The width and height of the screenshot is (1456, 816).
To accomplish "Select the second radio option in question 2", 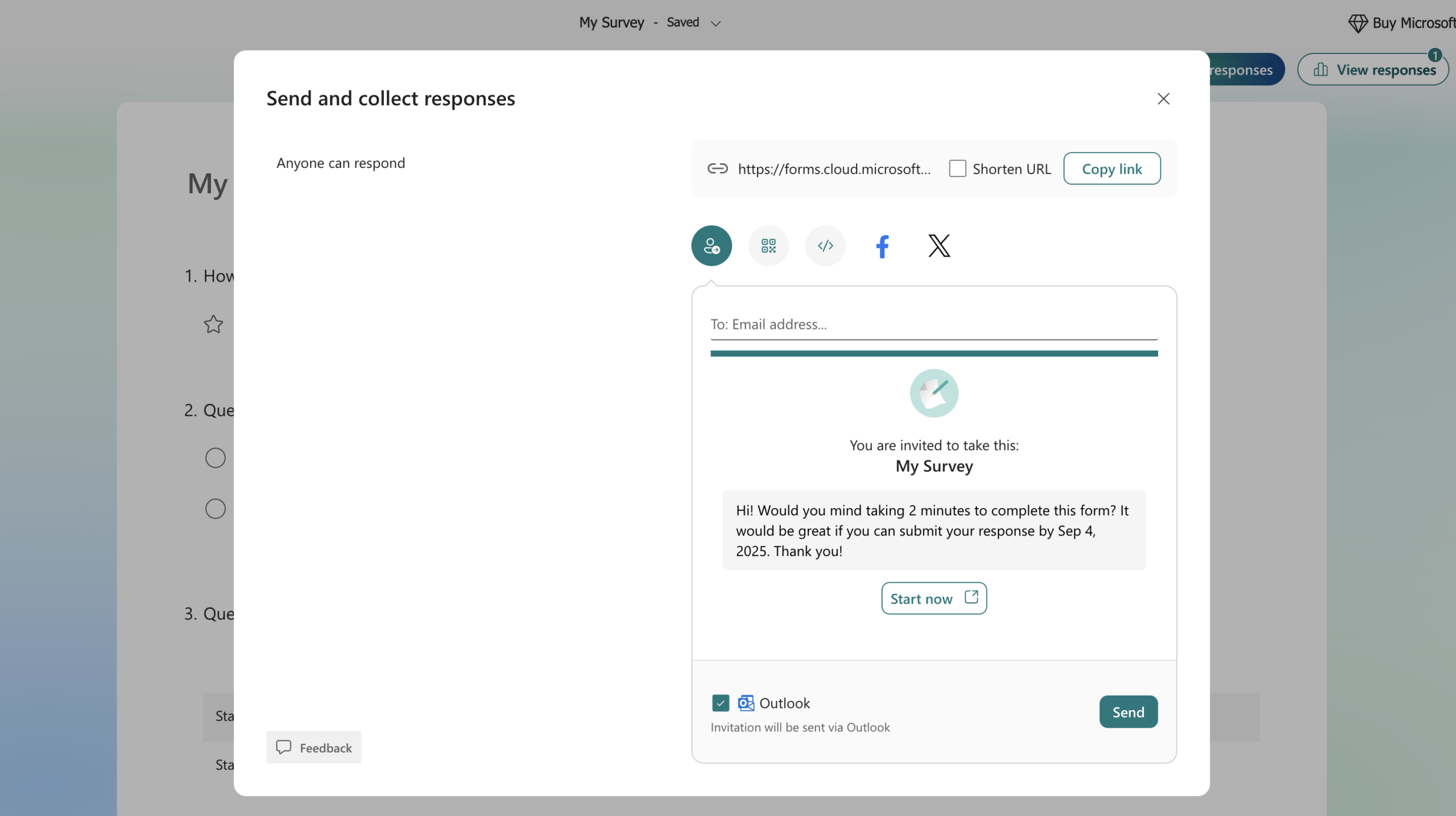I will (x=214, y=508).
